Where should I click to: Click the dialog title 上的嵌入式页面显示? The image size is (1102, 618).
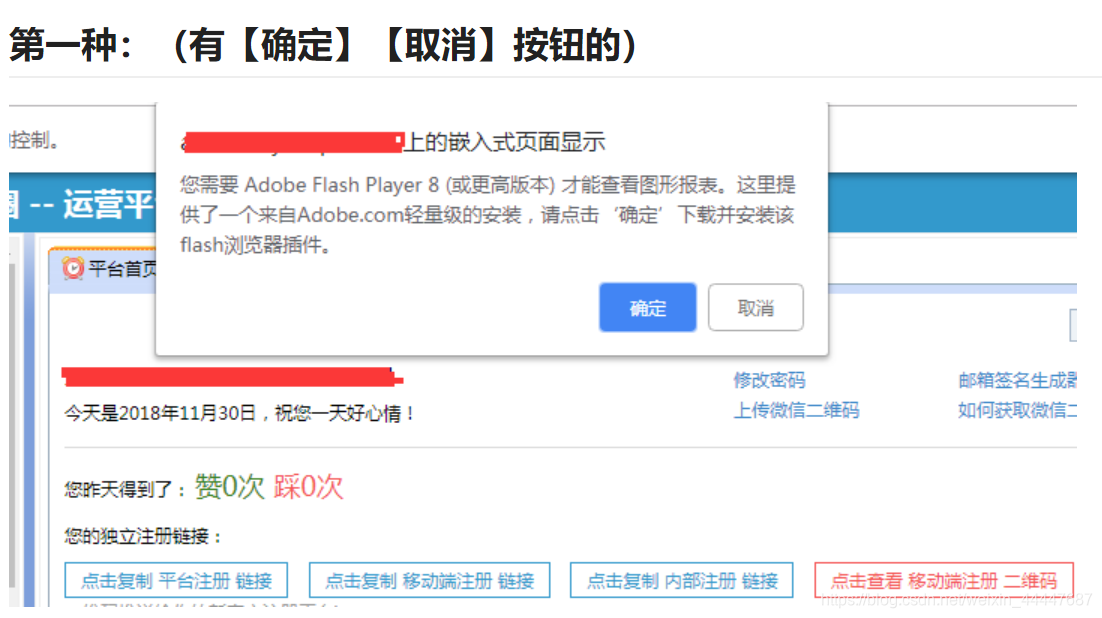(x=504, y=142)
